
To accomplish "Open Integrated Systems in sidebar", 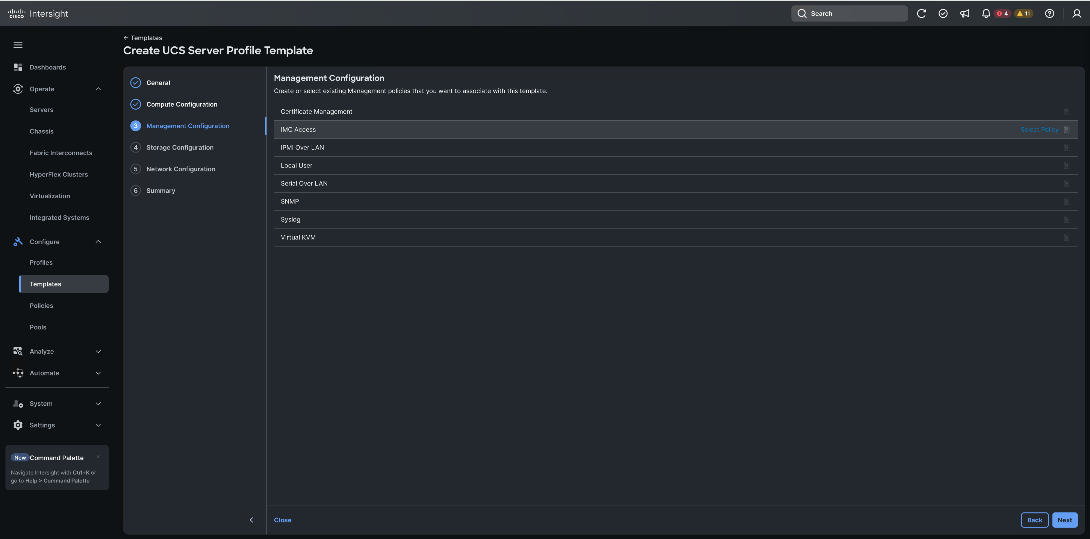I will tap(60, 218).
